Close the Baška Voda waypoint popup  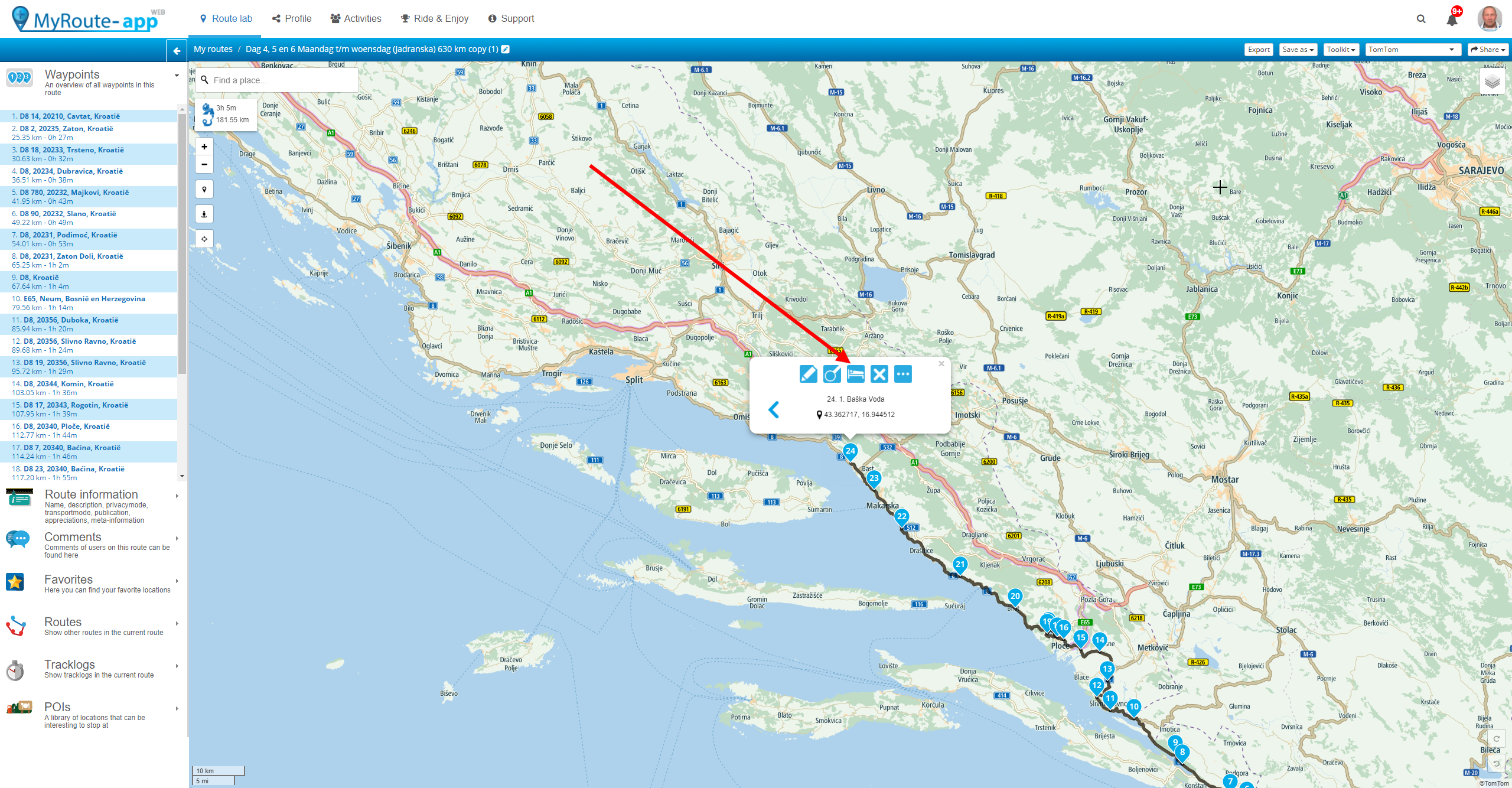point(941,364)
